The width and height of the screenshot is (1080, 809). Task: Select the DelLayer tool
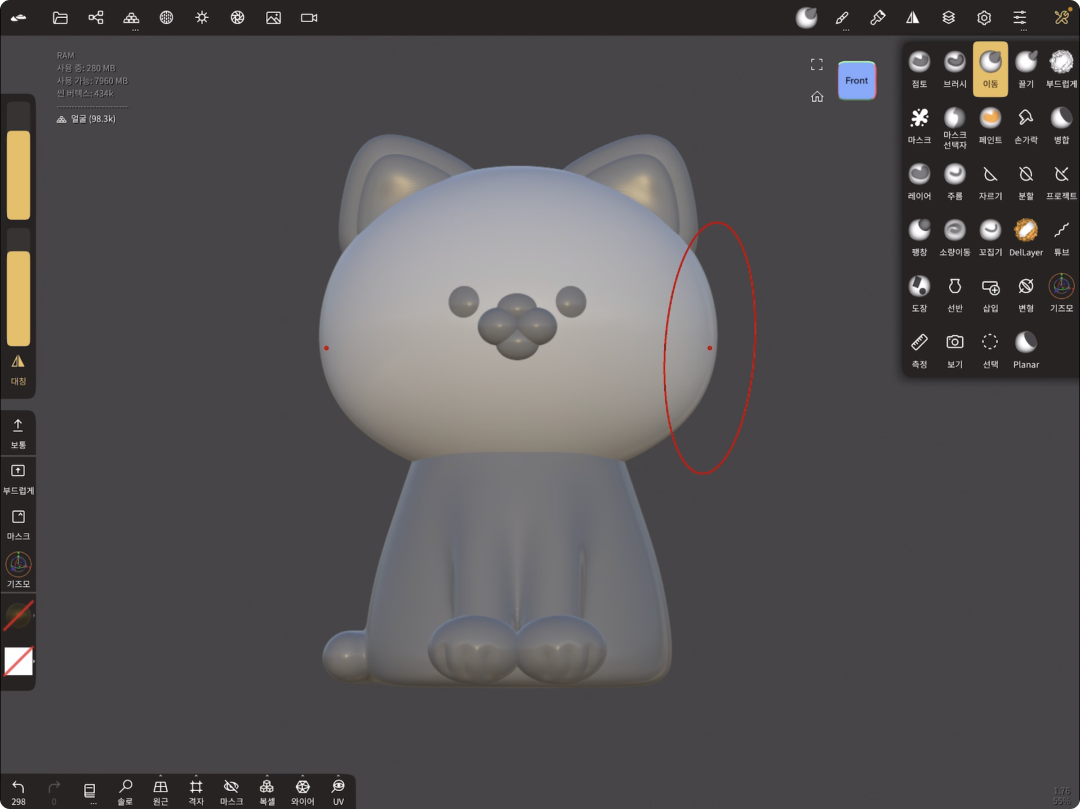click(x=1026, y=238)
